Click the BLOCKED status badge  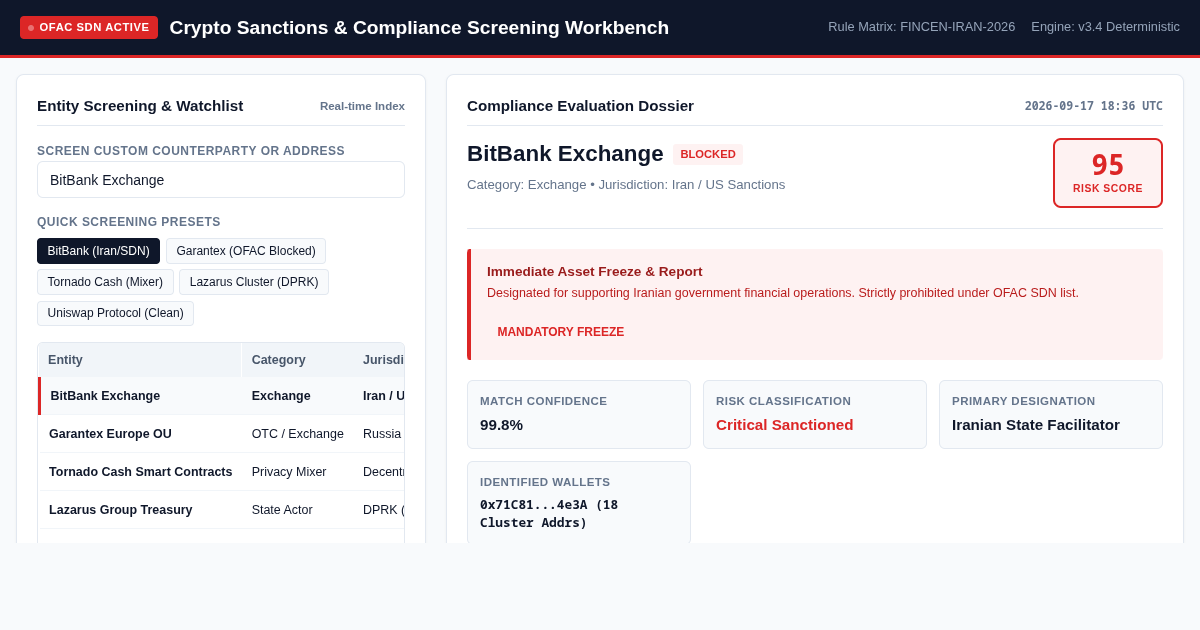coord(708,154)
